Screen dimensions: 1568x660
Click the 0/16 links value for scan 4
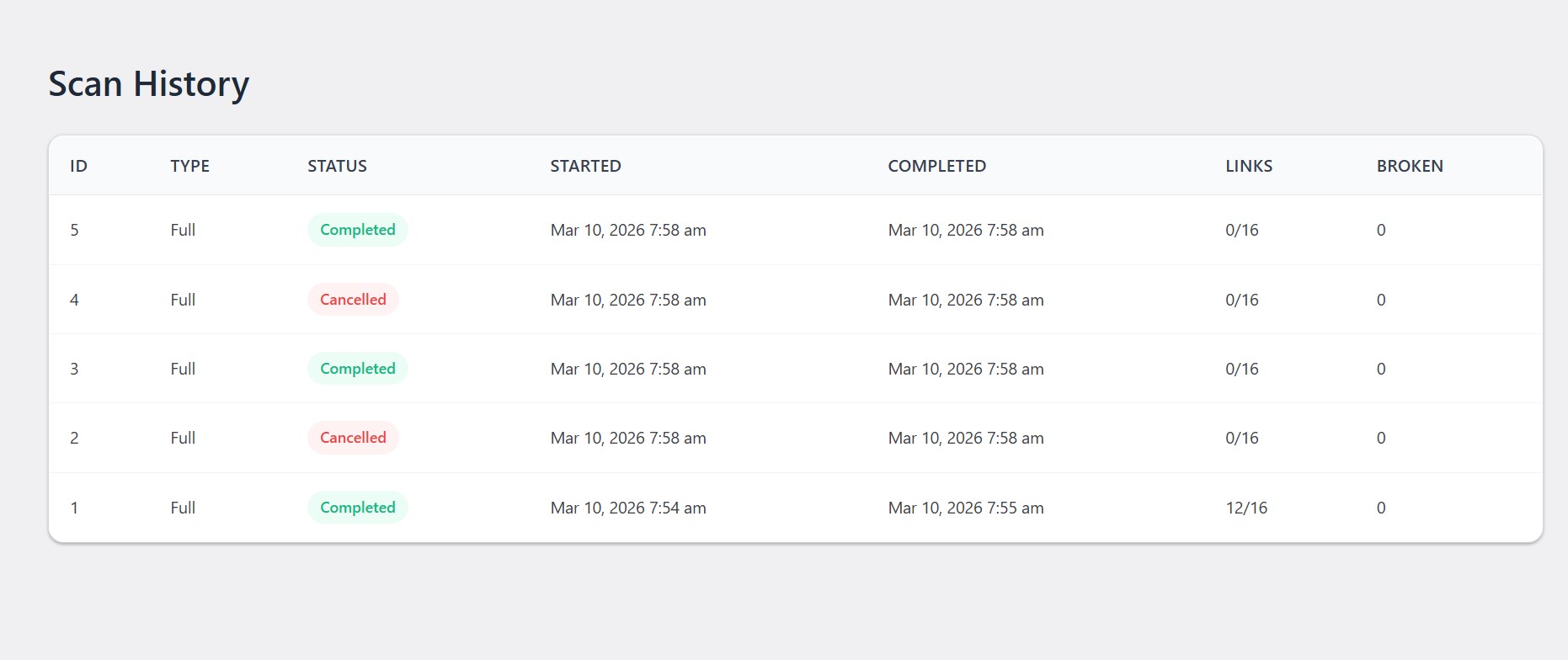point(1241,299)
